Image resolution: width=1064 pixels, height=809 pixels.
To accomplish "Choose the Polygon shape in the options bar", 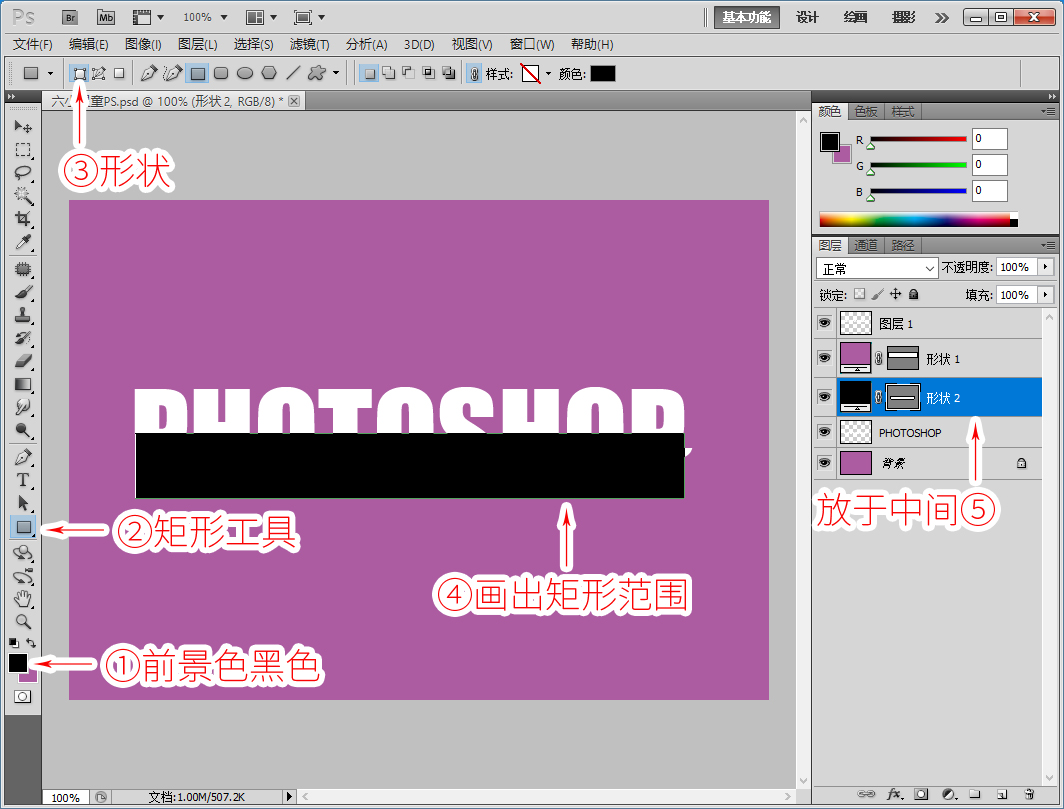I will (x=269, y=73).
